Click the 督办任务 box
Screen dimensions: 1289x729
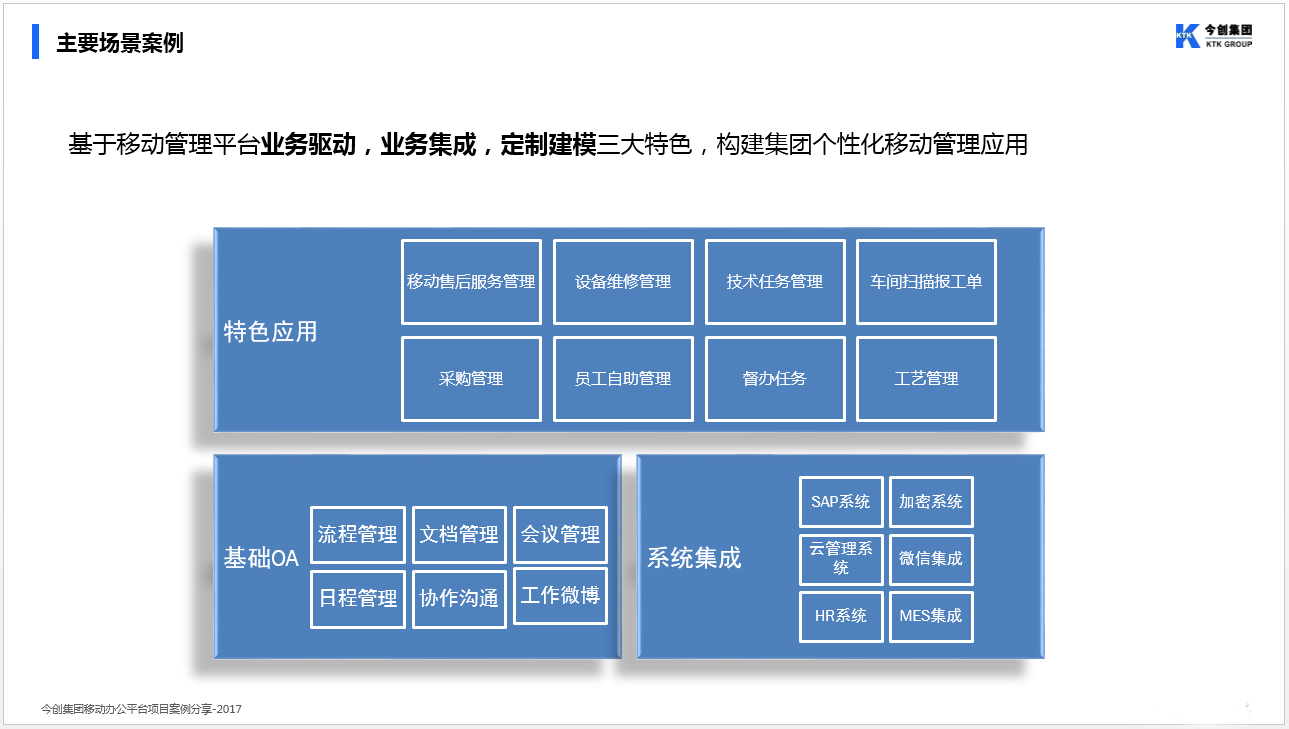point(775,379)
